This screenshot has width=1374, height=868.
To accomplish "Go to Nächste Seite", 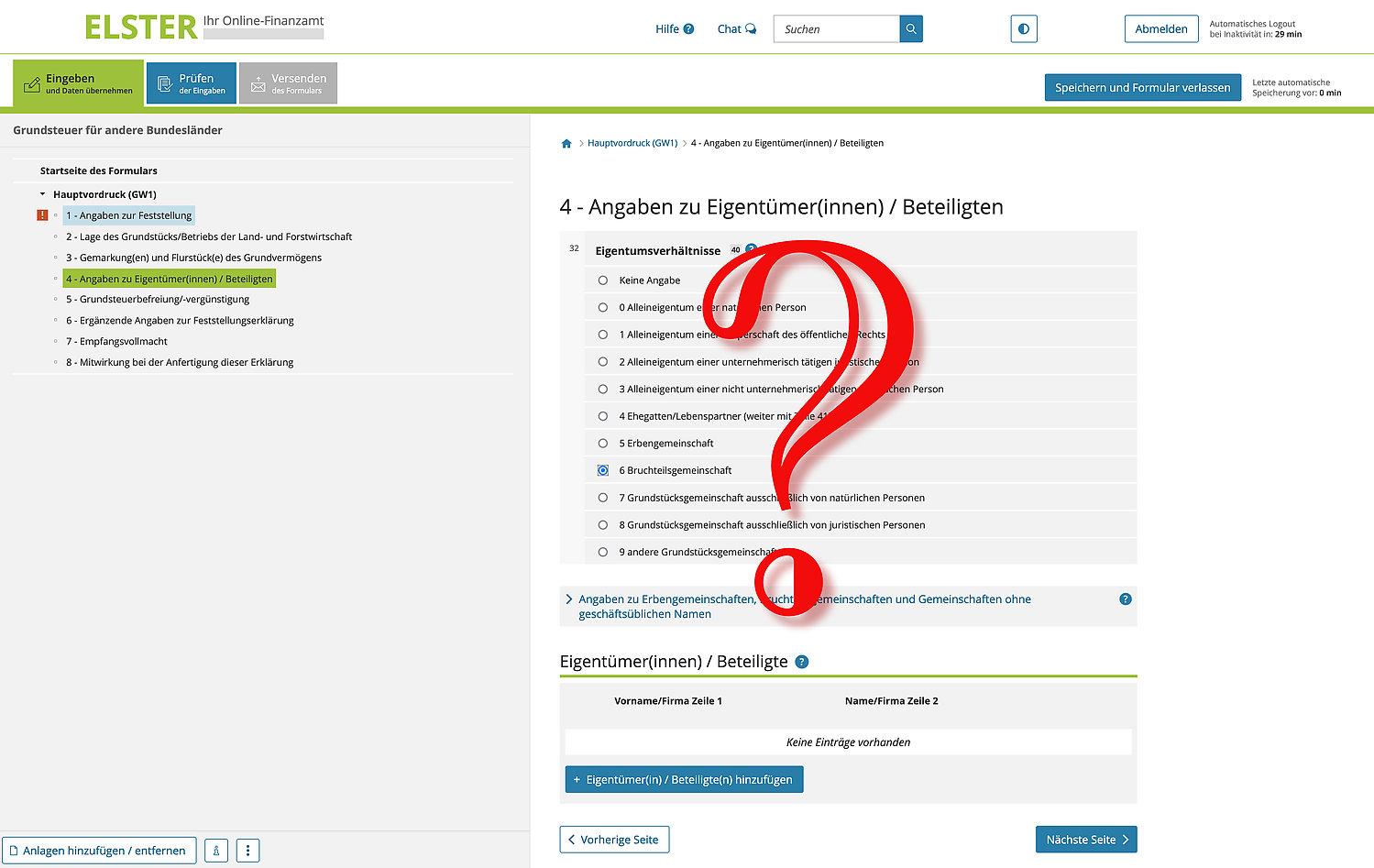I will [1086, 840].
